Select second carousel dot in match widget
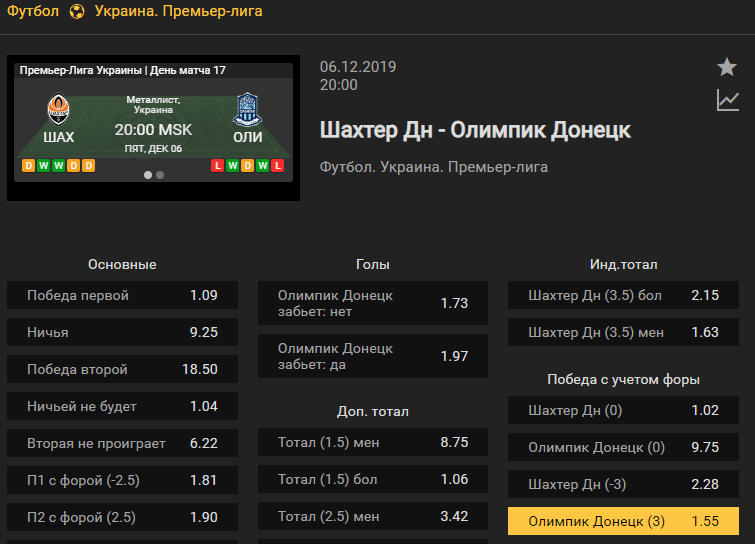This screenshot has height=544, width=755. point(160,175)
